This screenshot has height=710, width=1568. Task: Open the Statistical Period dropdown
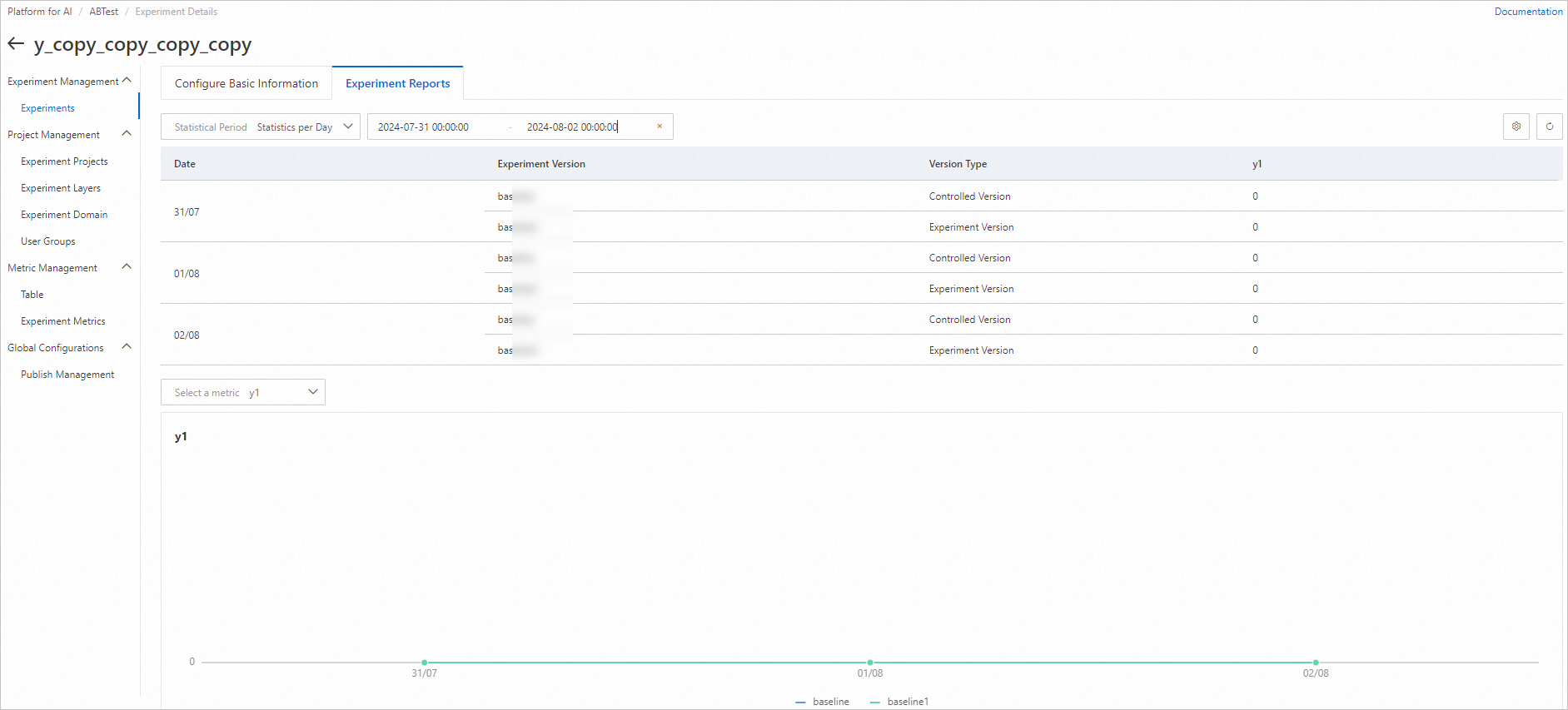pos(261,127)
